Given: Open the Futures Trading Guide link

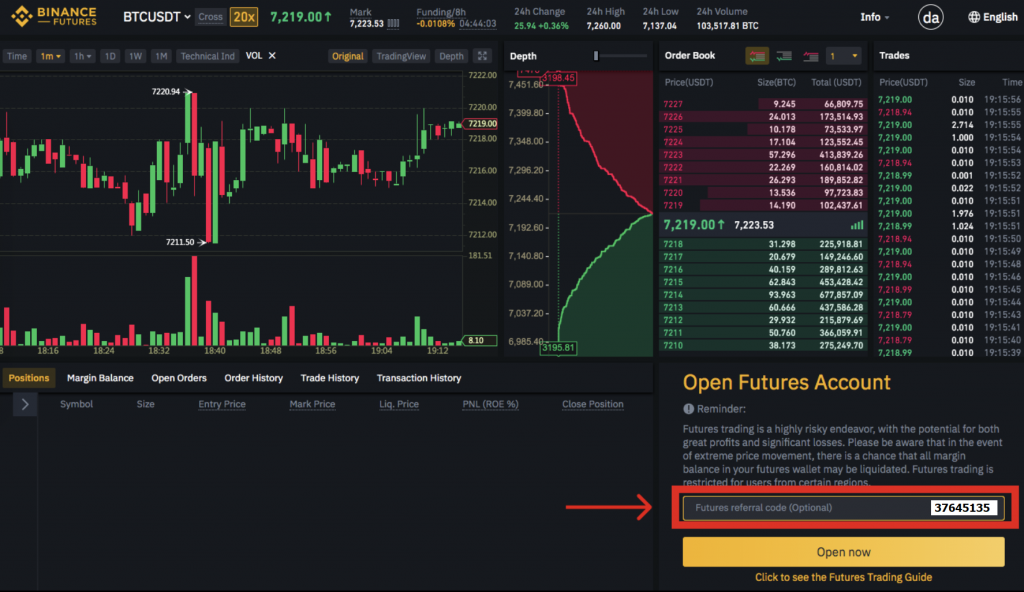Looking at the screenshot, I should [843, 578].
